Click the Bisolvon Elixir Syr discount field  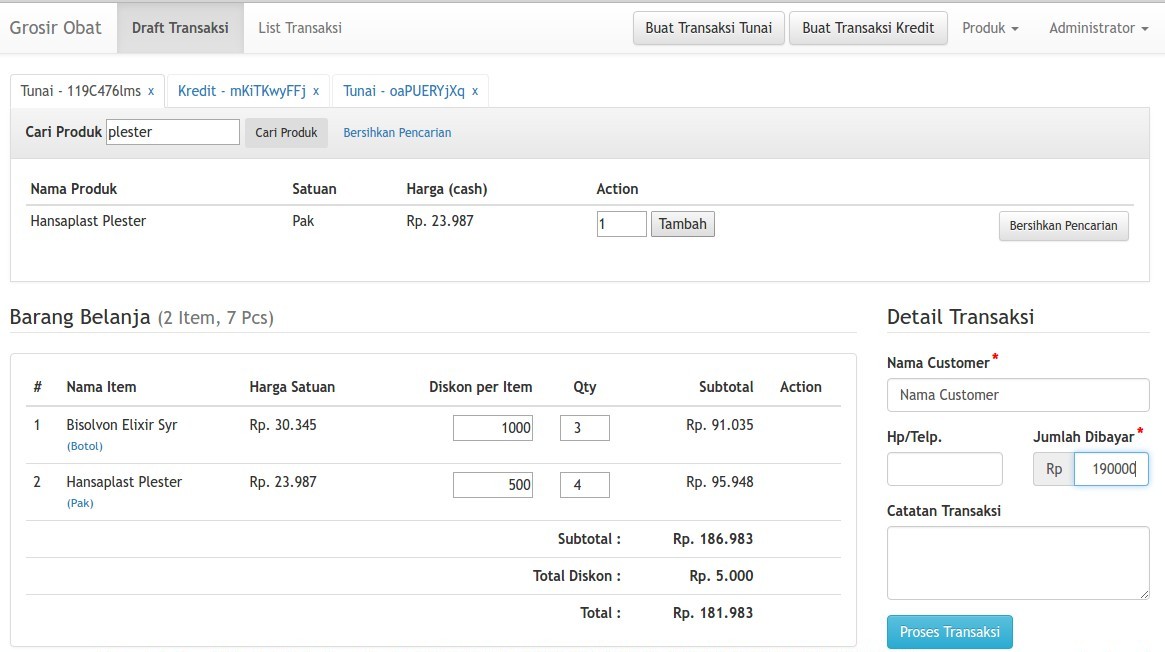coord(493,428)
